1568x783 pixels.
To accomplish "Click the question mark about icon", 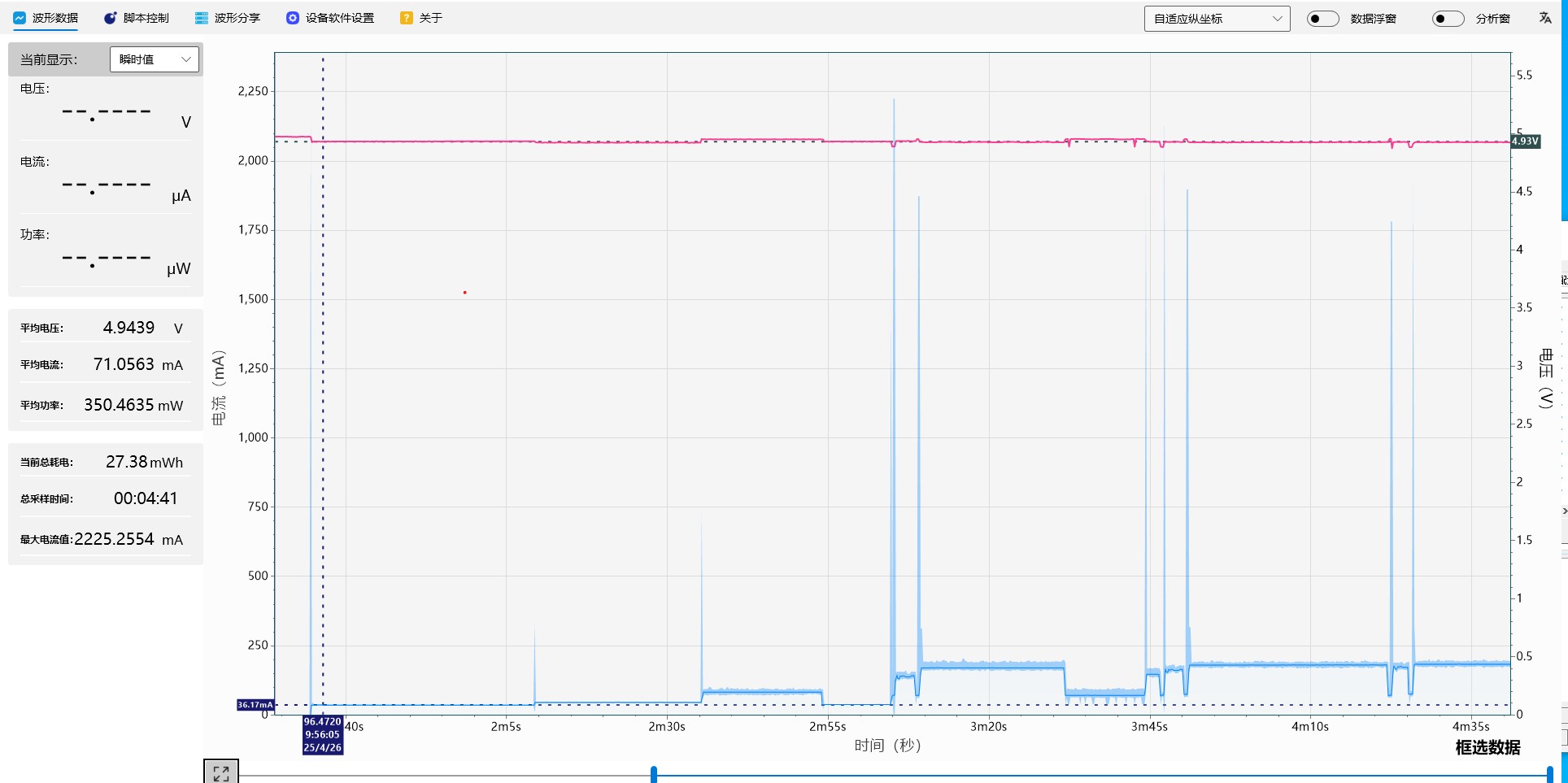I will (407, 18).
